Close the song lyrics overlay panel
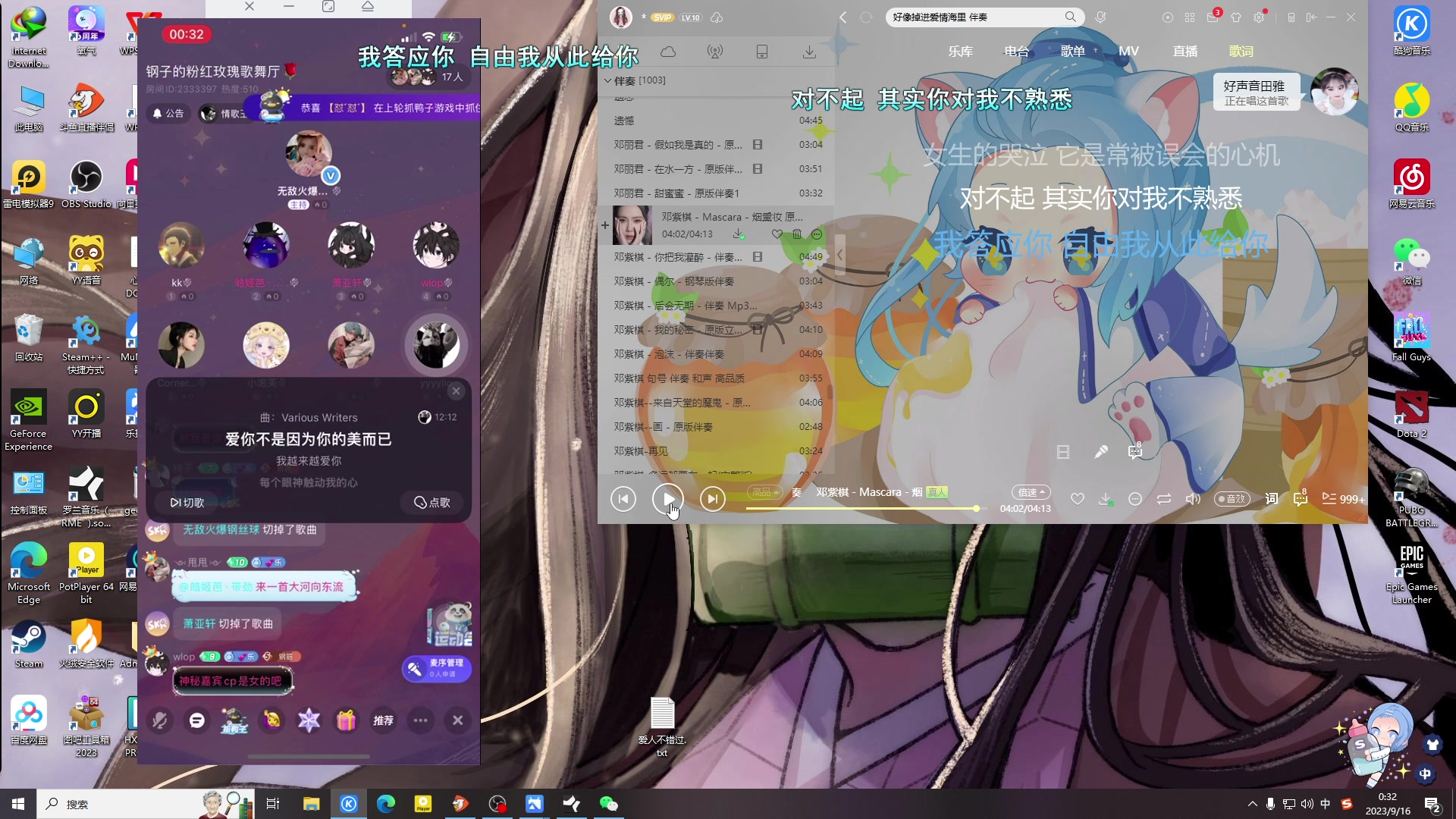 click(456, 391)
